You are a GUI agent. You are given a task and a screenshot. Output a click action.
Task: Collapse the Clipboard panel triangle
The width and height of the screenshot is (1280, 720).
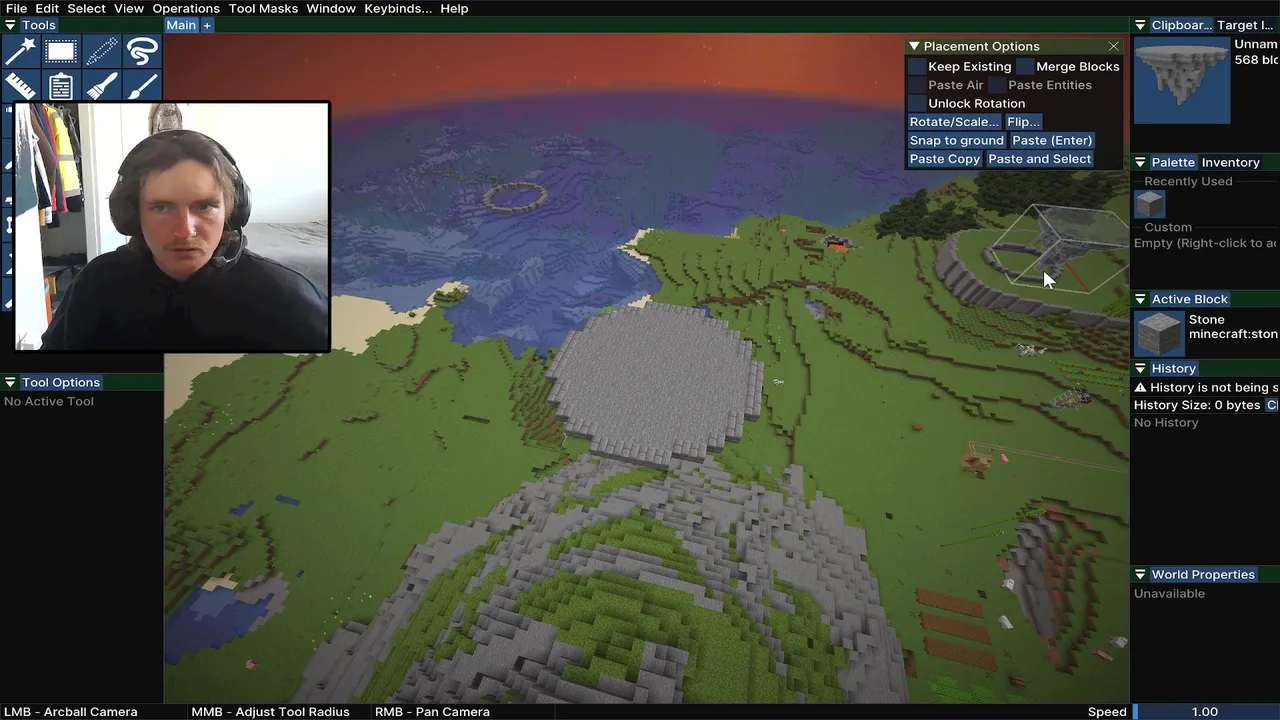(x=1140, y=25)
